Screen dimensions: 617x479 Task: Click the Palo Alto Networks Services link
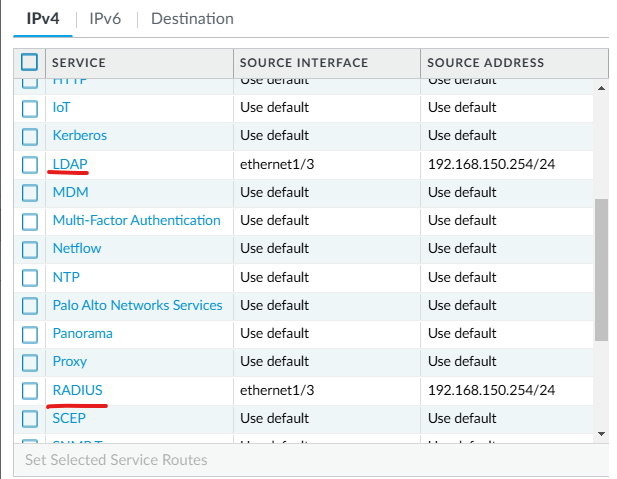click(x=137, y=305)
